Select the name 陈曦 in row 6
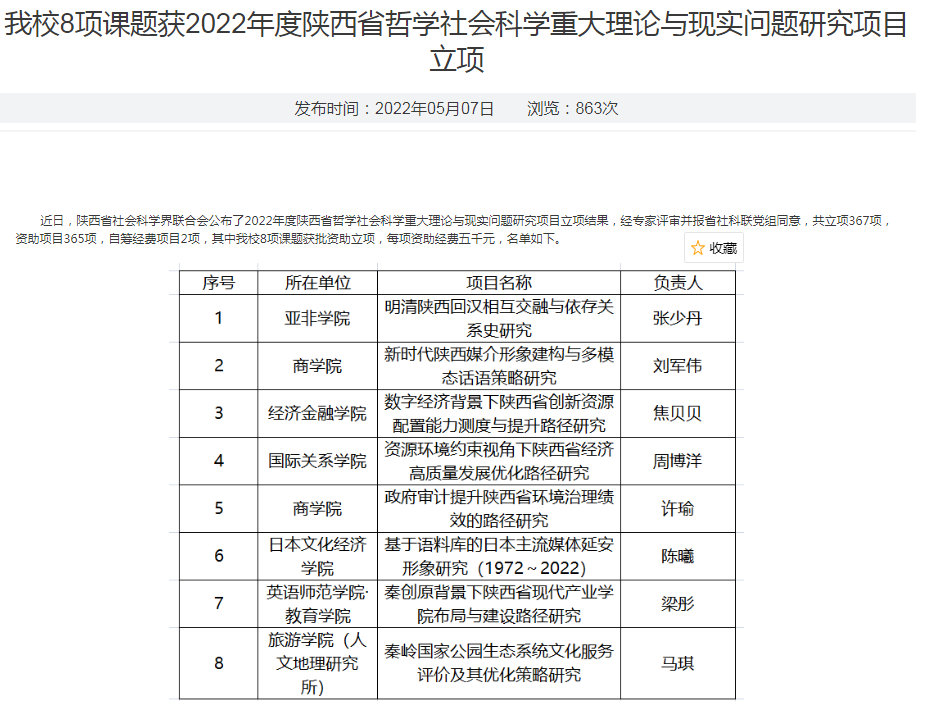This screenshot has height=720, width=933. pos(677,556)
